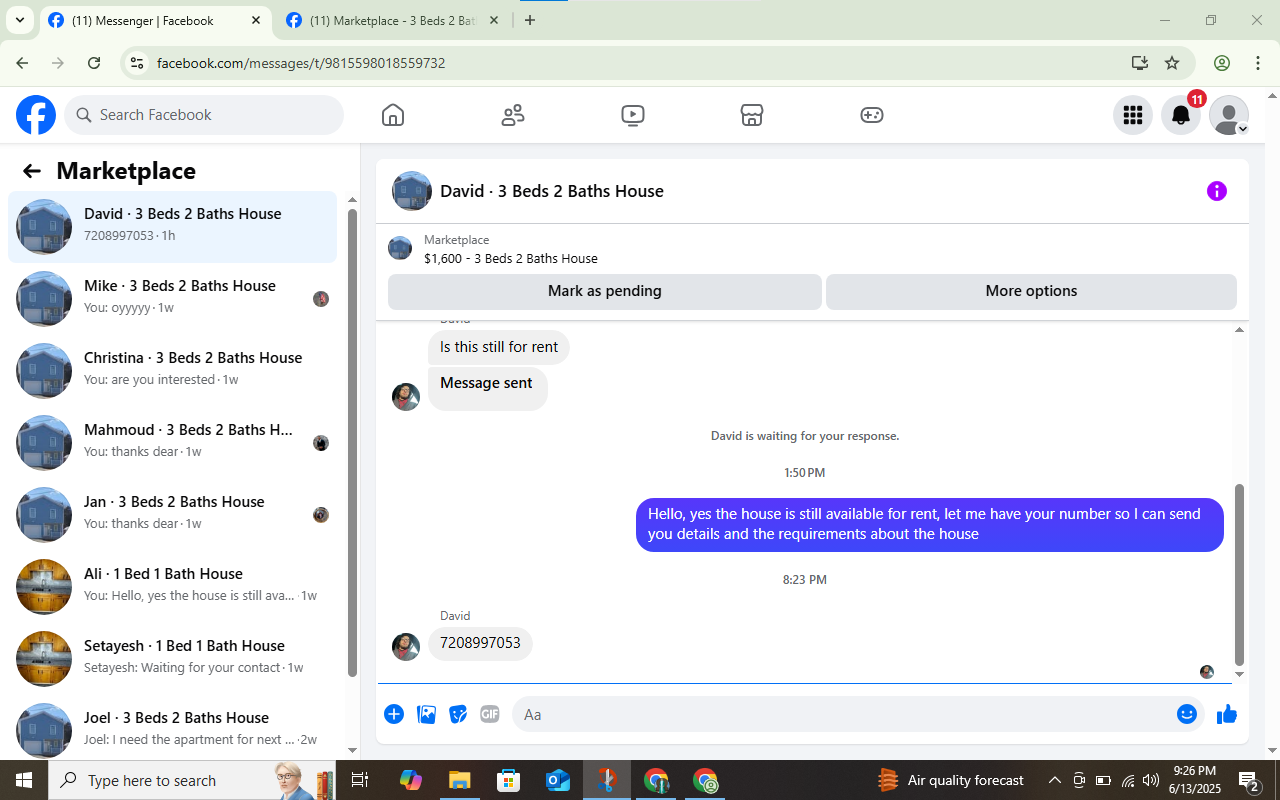Open conversation information purple icon
Viewport: 1280px width, 800px height.
1217,191
